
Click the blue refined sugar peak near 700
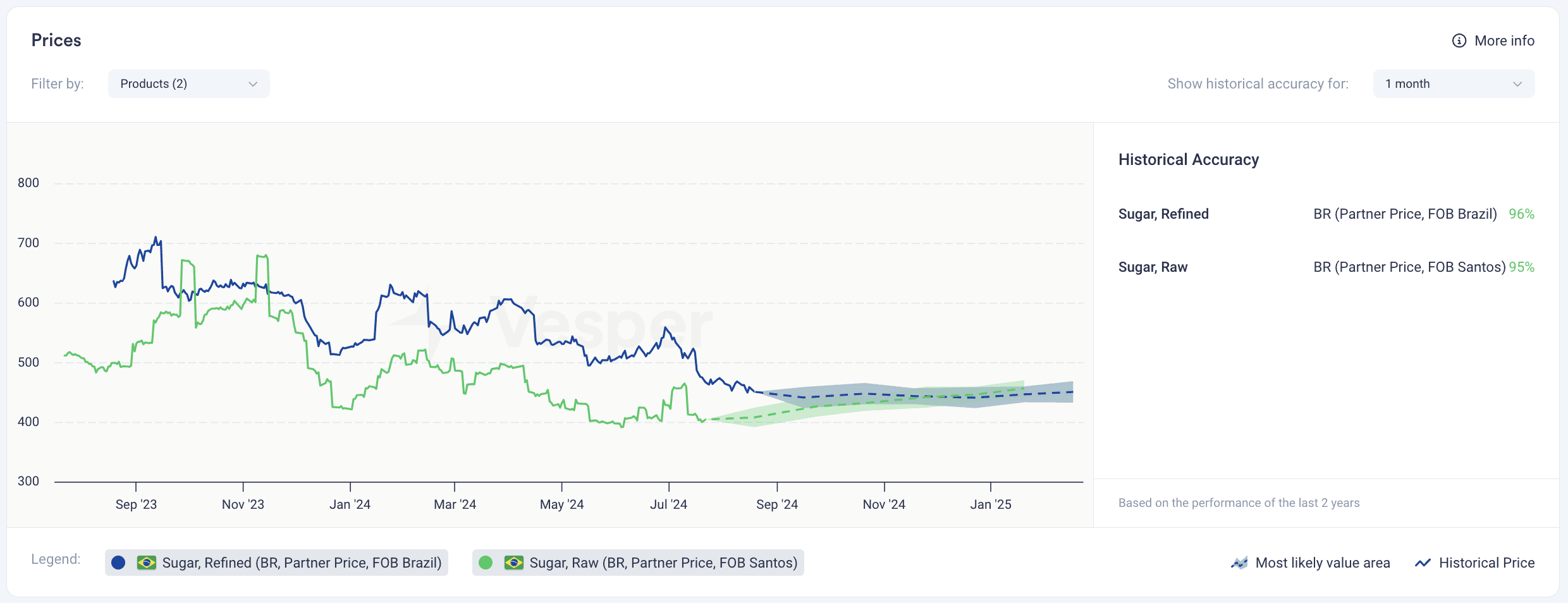[156, 239]
